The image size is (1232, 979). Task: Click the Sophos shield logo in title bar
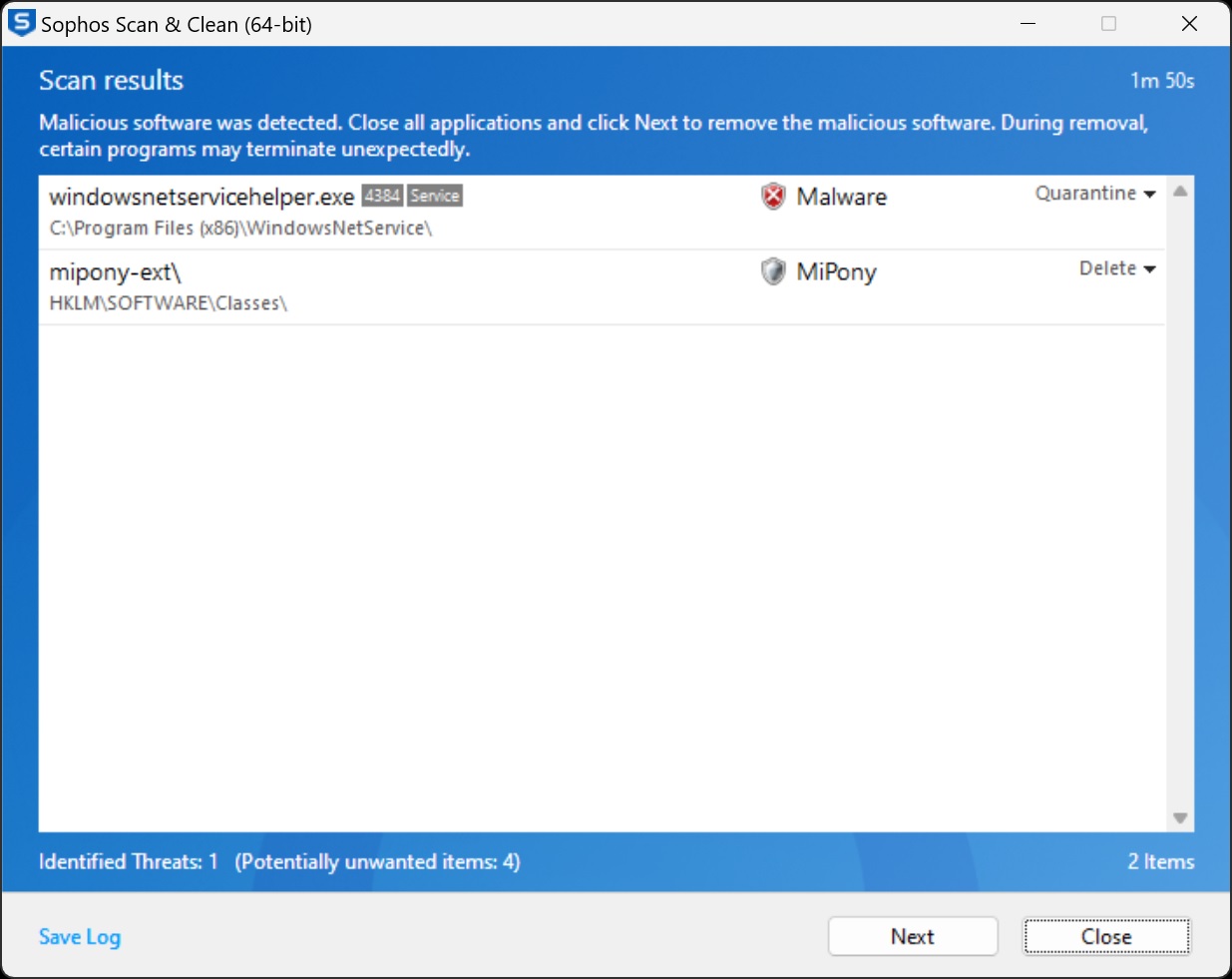coord(21,23)
